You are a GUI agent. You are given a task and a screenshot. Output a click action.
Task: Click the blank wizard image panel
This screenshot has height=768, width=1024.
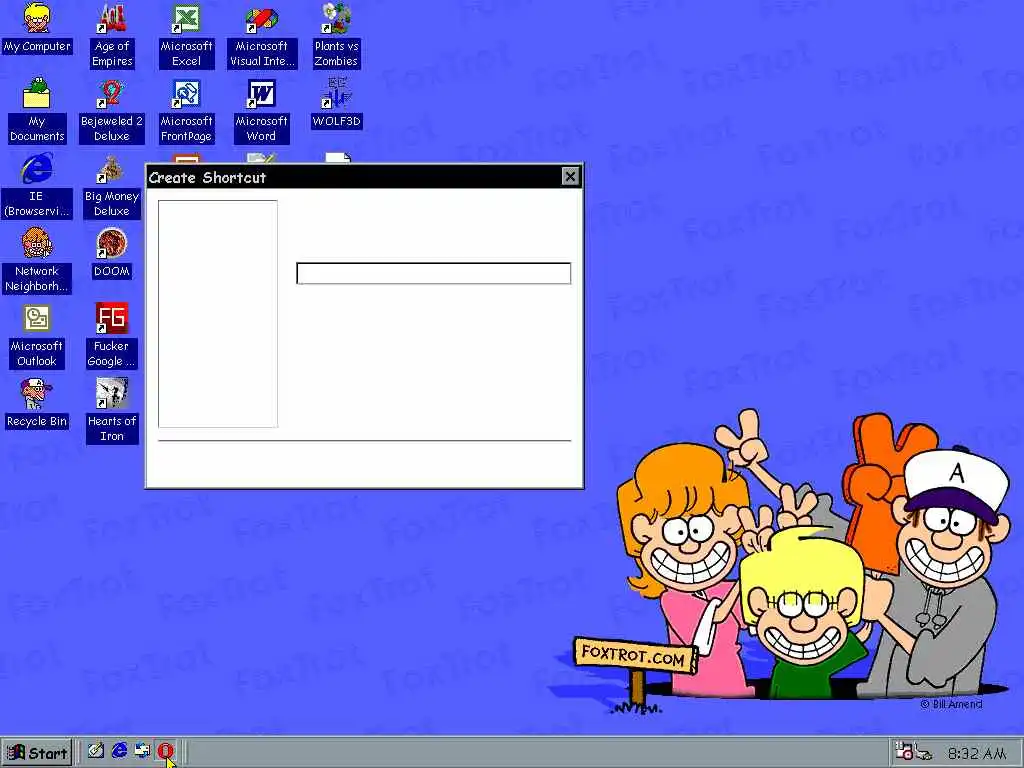tap(217, 313)
